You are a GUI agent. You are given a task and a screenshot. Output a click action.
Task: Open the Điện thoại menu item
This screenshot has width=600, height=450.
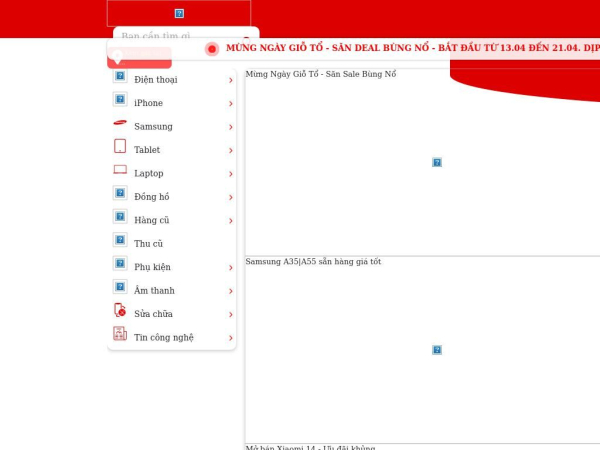pyautogui.click(x=172, y=80)
